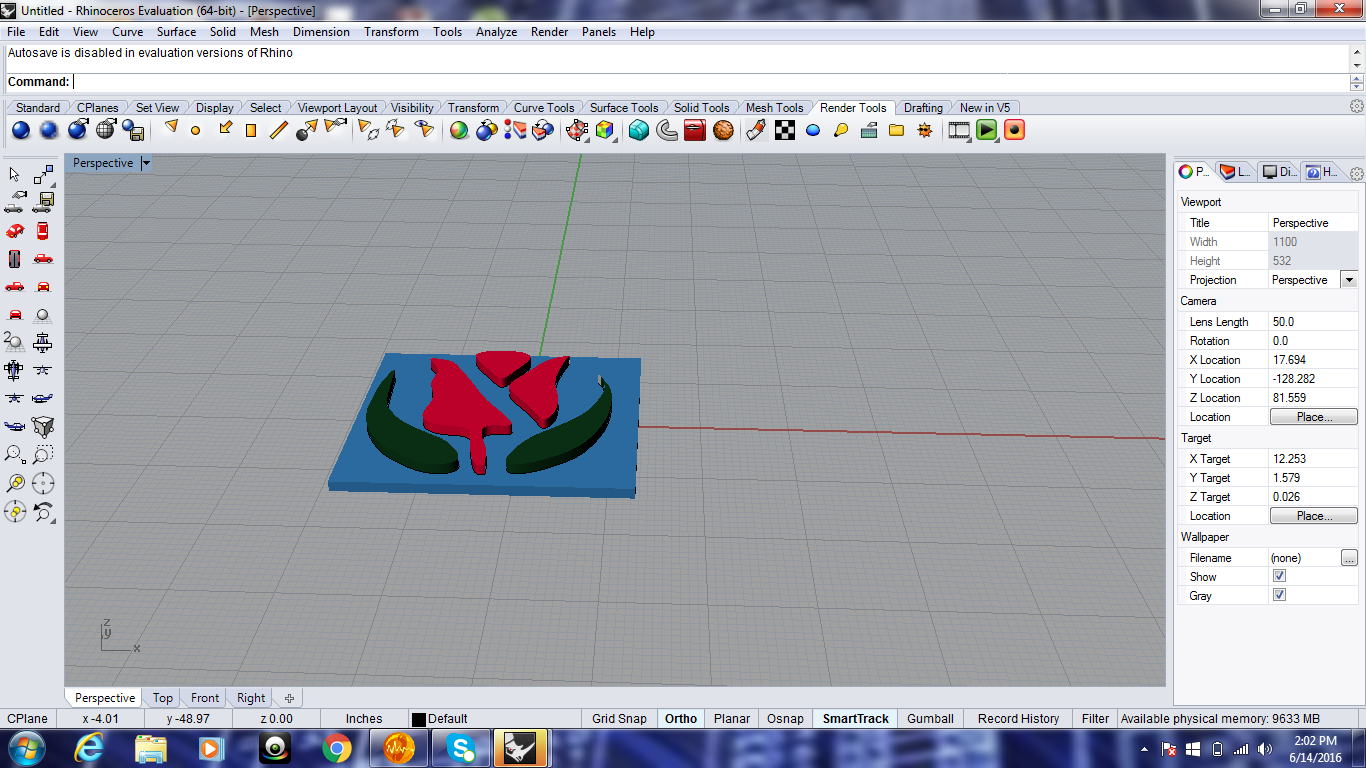Open panel options gear icon
This screenshot has height=768, width=1366.
click(x=1357, y=173)
